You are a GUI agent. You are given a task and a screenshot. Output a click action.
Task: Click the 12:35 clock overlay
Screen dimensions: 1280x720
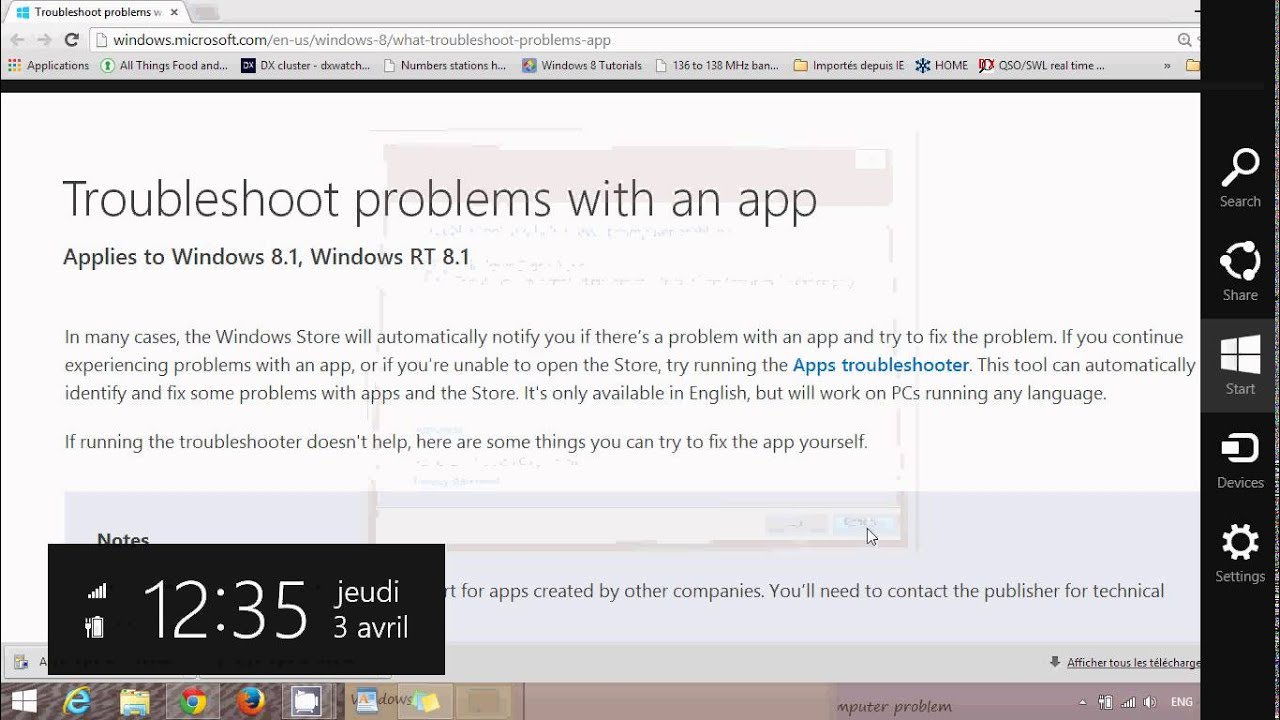(226, 609)
